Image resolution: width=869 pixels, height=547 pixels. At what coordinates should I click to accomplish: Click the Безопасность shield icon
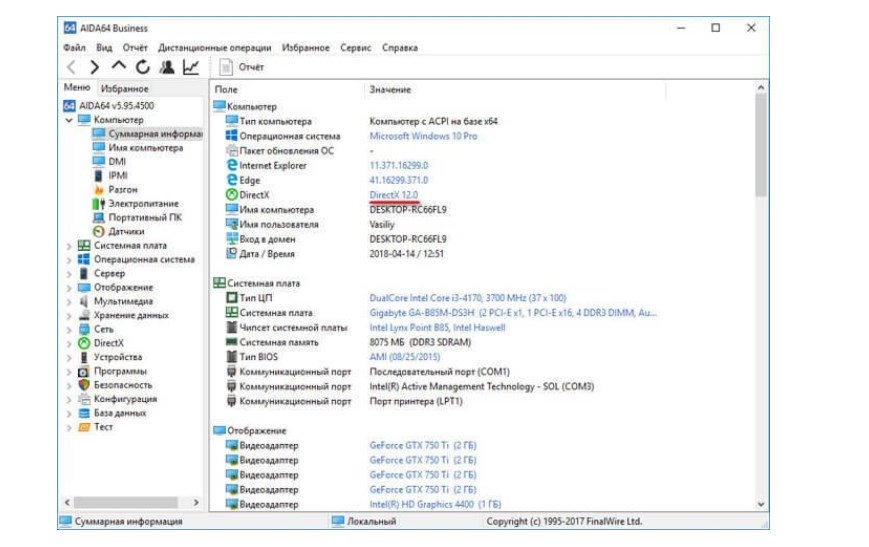(x=84, y=385)
